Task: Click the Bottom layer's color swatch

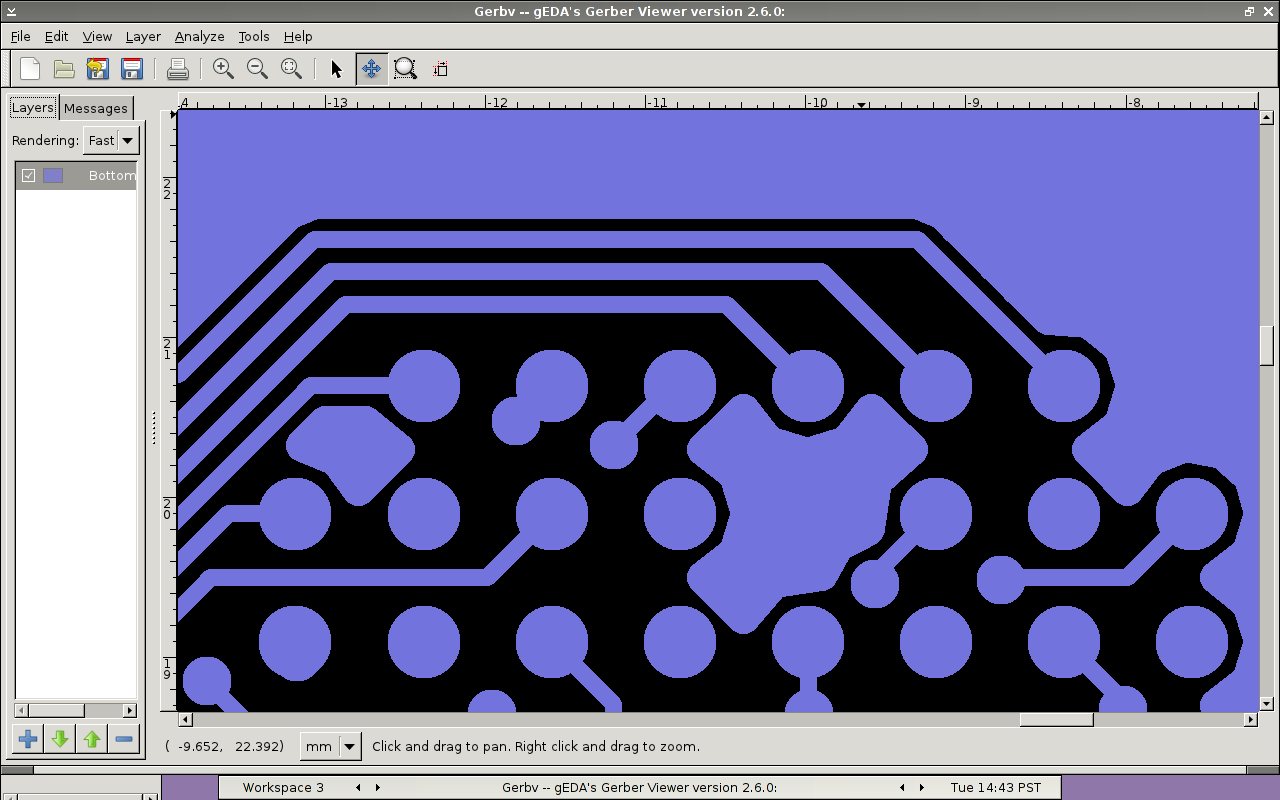Action: [53, 175]
